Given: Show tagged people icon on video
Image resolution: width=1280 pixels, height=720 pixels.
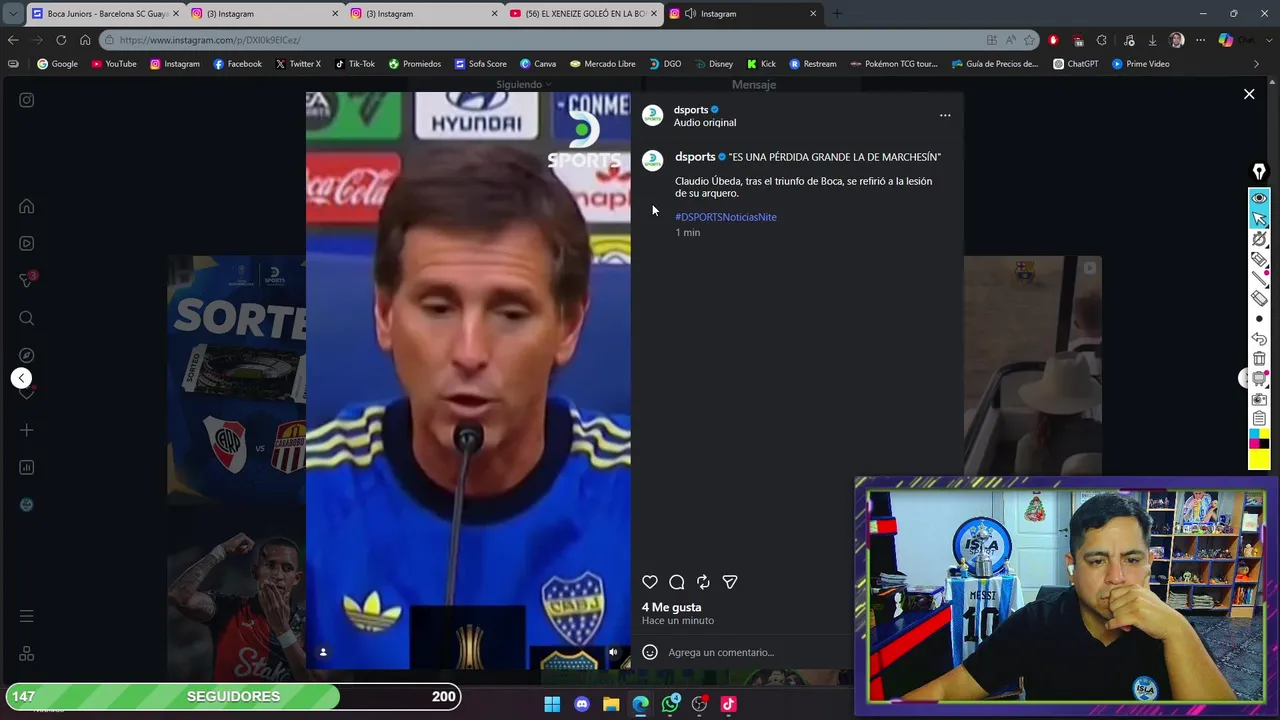Looking at the screenshot, I should click(323, 652).
